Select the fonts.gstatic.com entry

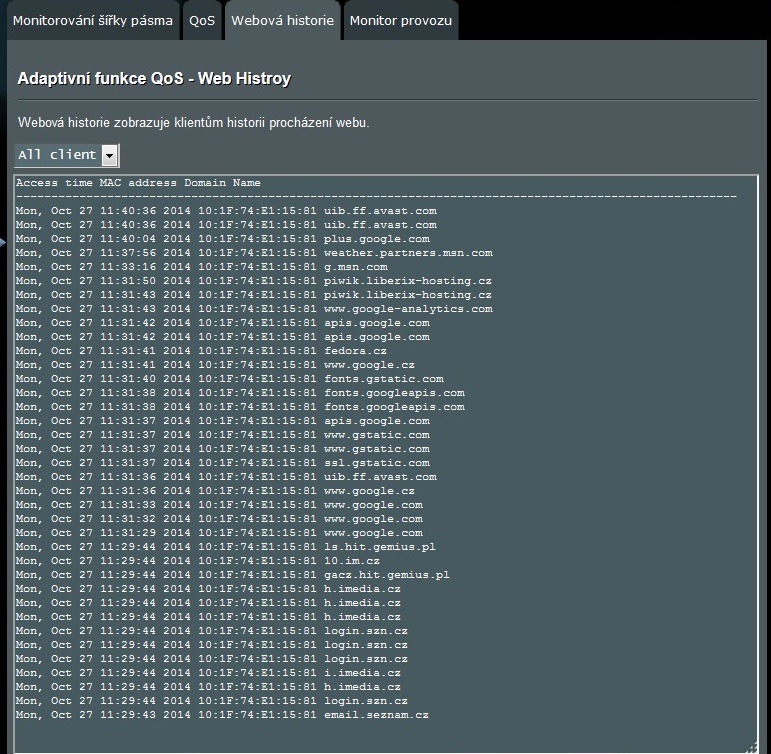tap(230, 379)
